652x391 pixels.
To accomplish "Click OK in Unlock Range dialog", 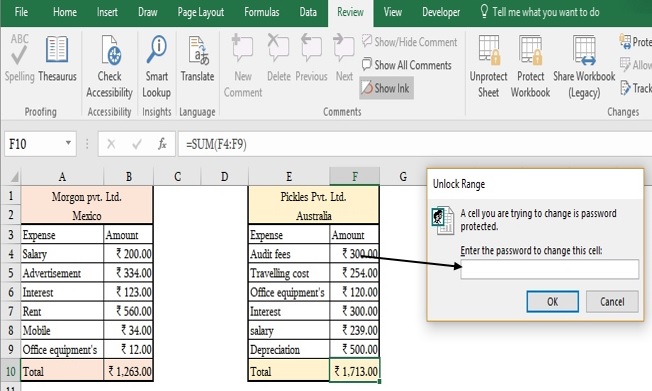I will point(552,302).
